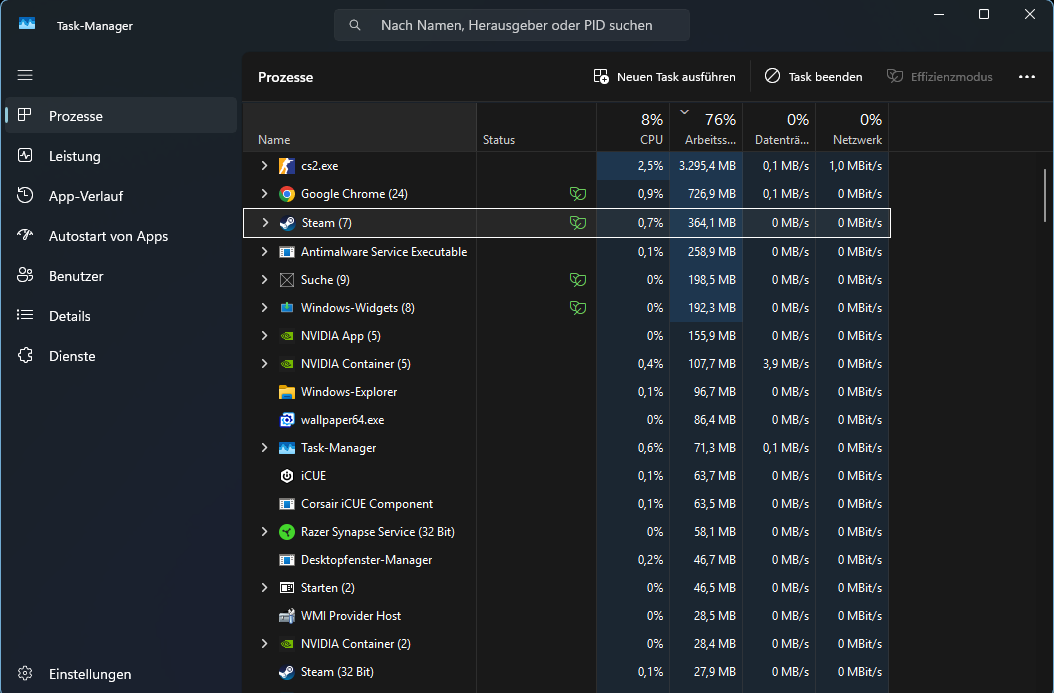Viewport: 1054px width, 693px height.
Task: Sort by Netzwerk column header
Action: 852,126
